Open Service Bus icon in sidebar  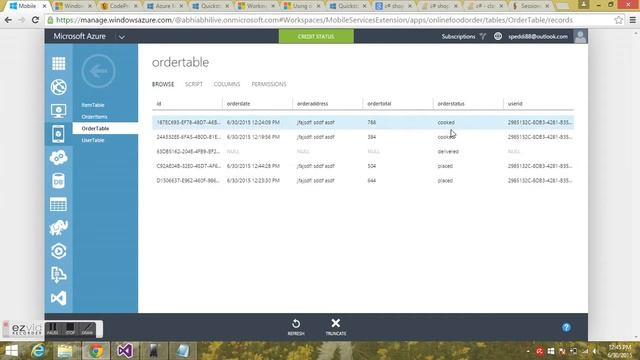[x=58, y=275]
